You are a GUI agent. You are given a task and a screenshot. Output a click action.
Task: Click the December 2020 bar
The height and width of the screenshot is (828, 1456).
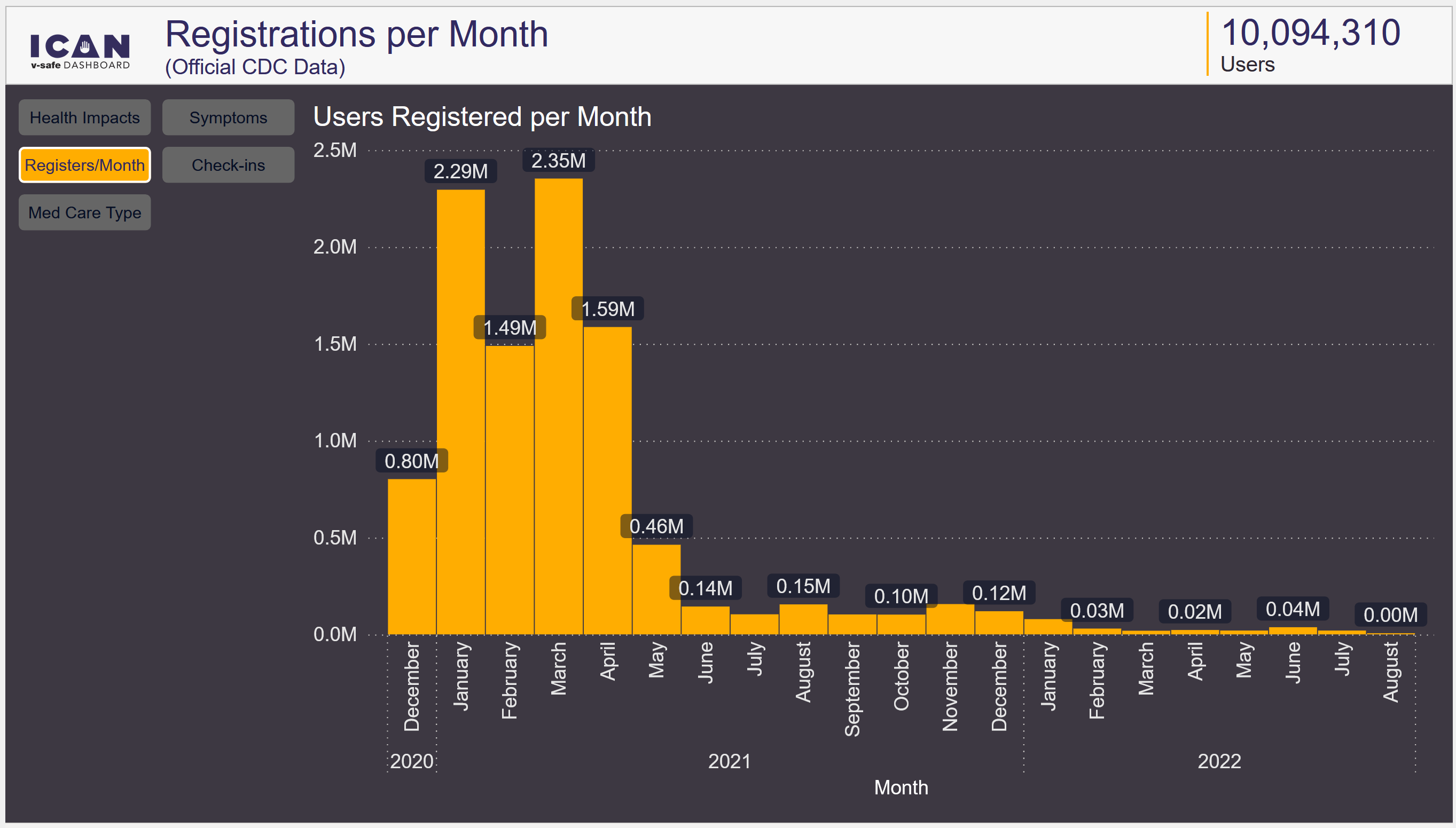(412, 556)
